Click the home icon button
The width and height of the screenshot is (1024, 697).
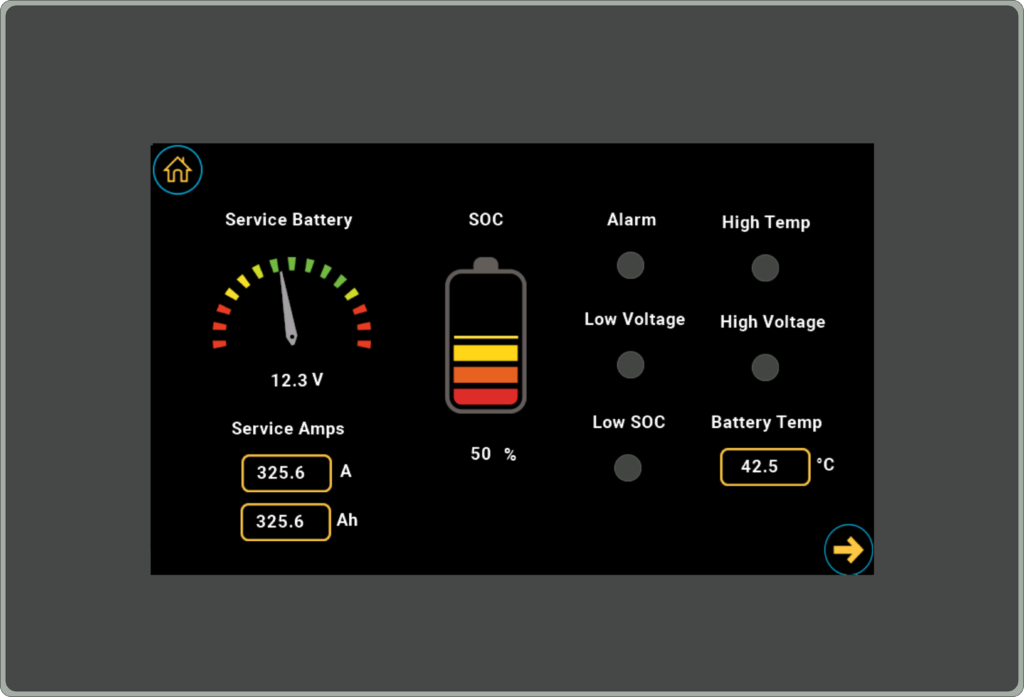[x=177, y=170]
